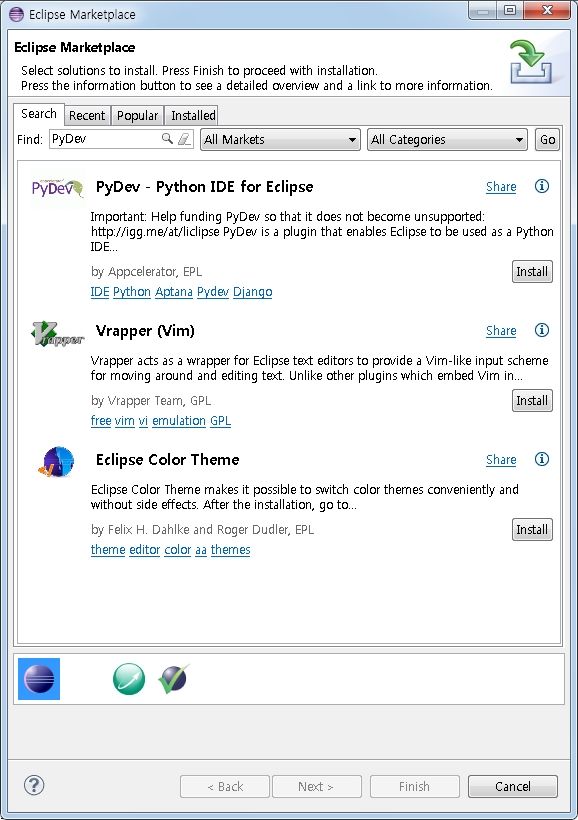Image resolution: width=578 pixels, height=820 pixels.
Task: Click the Django tag link
Action: pyautogui.click(x=253, y=292)
